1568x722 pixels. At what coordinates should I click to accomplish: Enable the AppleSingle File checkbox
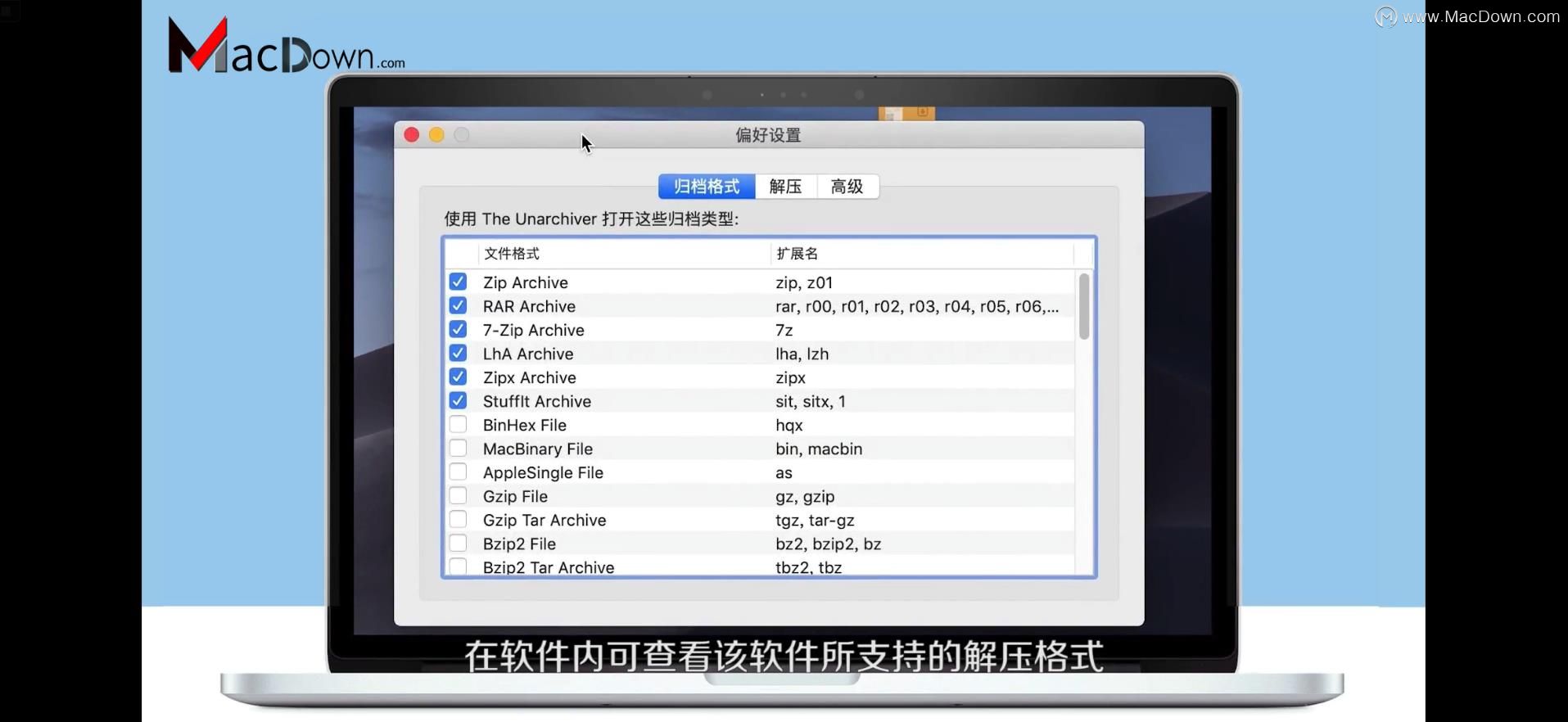458,472
